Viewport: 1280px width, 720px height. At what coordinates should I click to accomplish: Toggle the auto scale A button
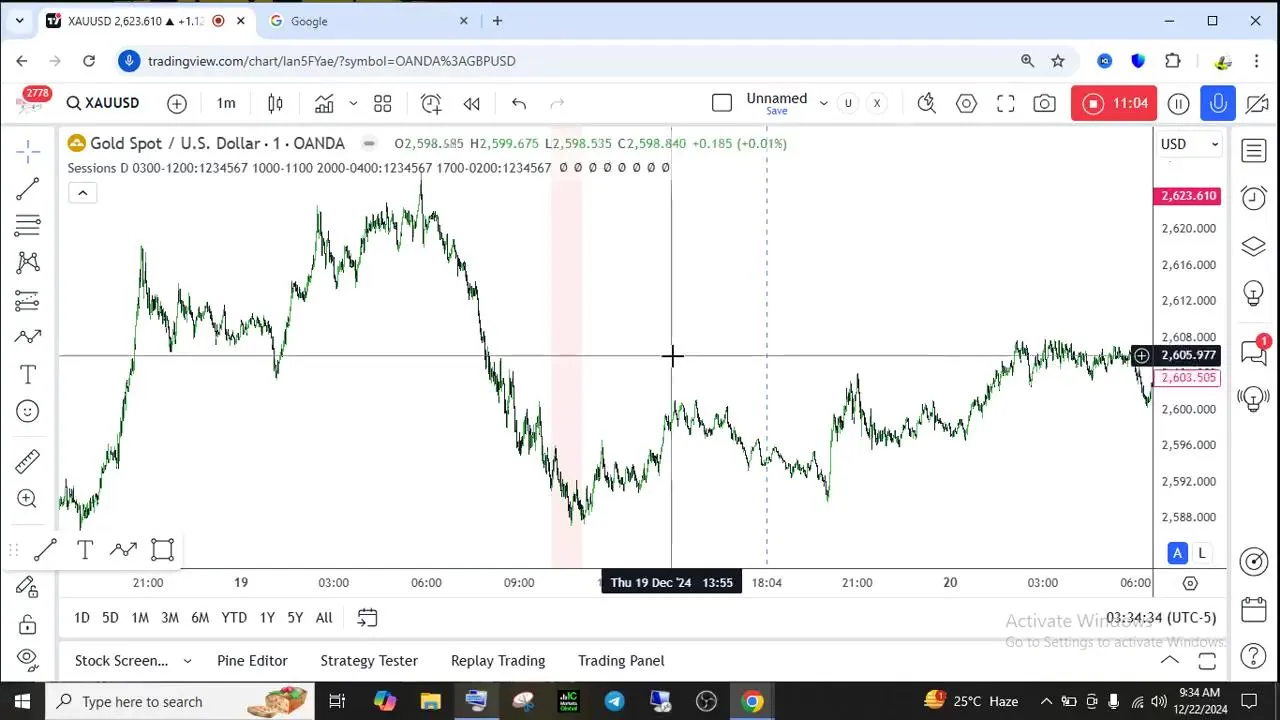point(1178,553)
